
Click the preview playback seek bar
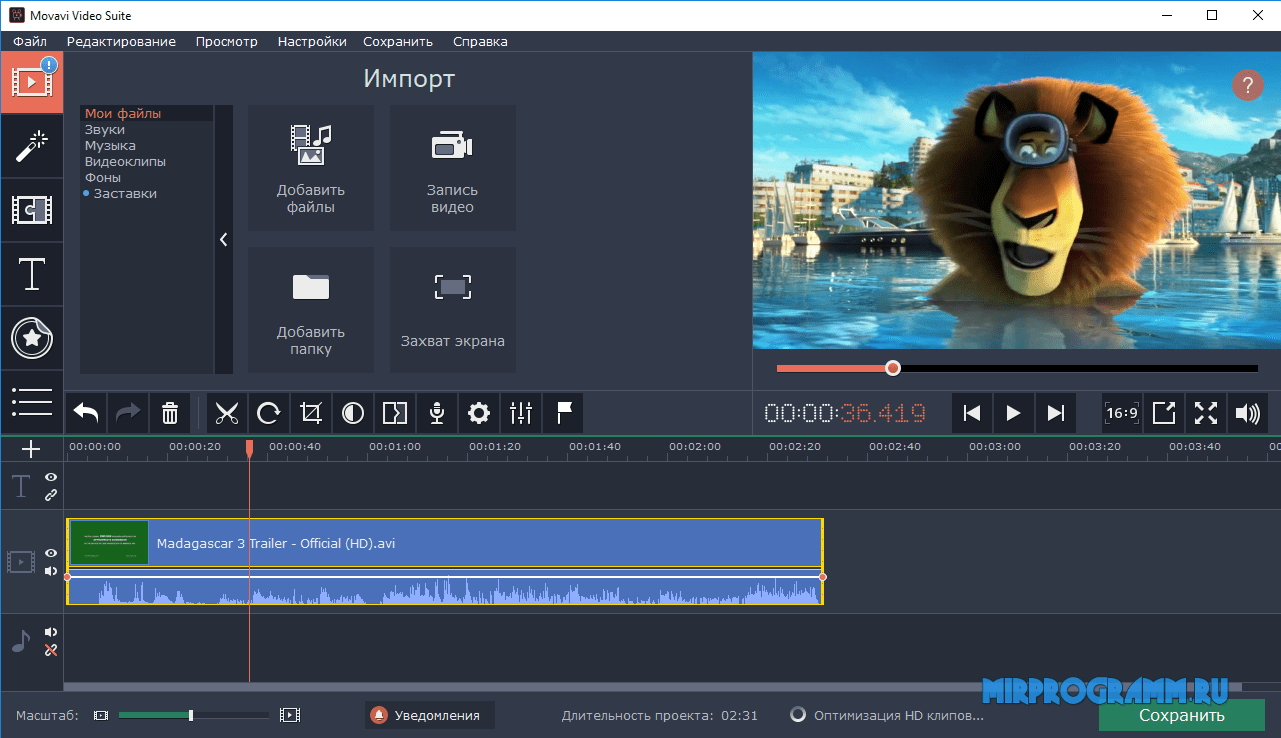[1017, 368]
